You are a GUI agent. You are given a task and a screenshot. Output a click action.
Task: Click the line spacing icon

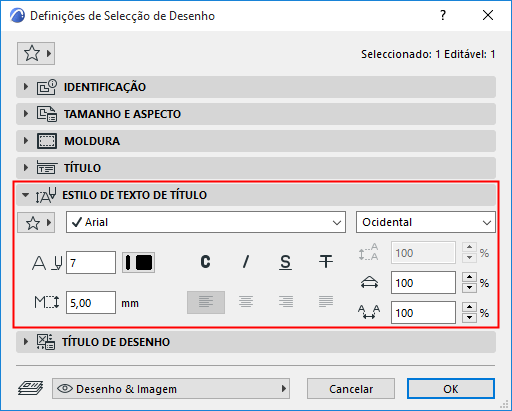[368, 252]
